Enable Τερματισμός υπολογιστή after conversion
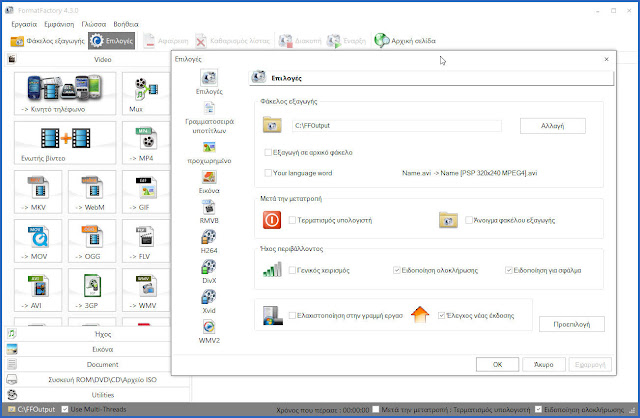 292,220
